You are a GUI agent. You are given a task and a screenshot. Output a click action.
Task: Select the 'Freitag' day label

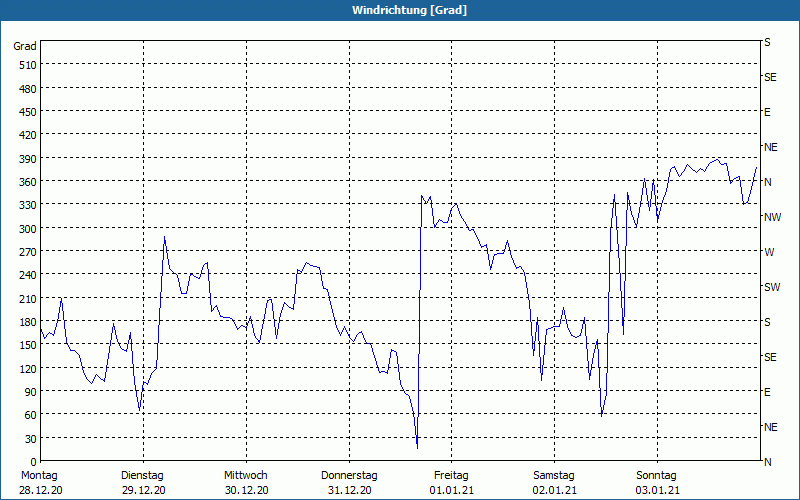pyautogui.click(x=451, y=476)
